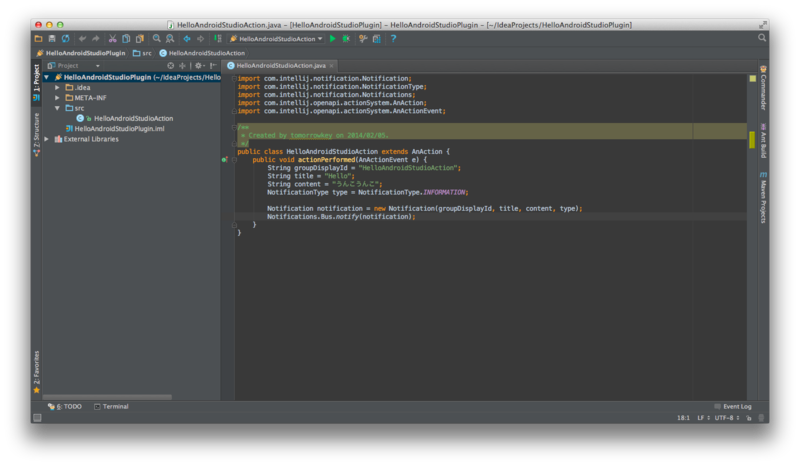Click the tool window quick-access icon in the status bar
The image size is (800, 466).
37,418
